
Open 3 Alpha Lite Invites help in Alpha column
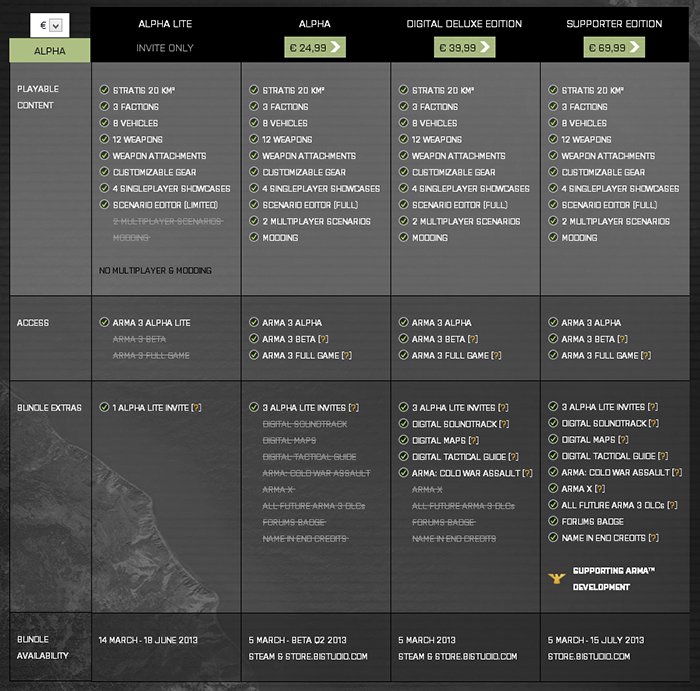(354, 408)
